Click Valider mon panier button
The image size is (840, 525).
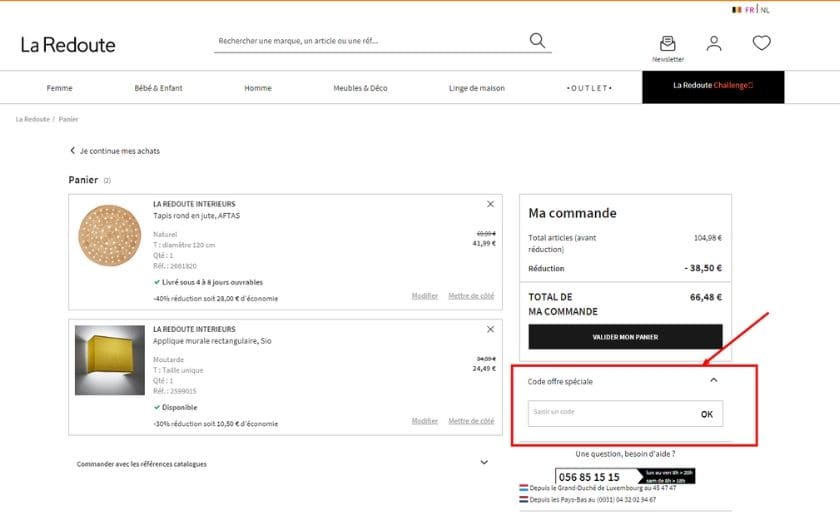pyautogui.click(x=625, y=337)
